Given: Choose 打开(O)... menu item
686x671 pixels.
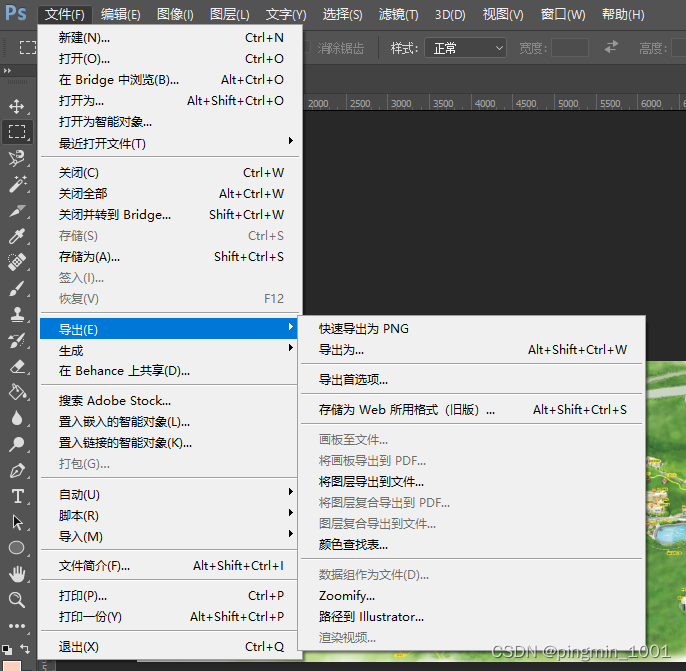Looking at the screenshot, I should pyautogui.click(x=168, y=59).
